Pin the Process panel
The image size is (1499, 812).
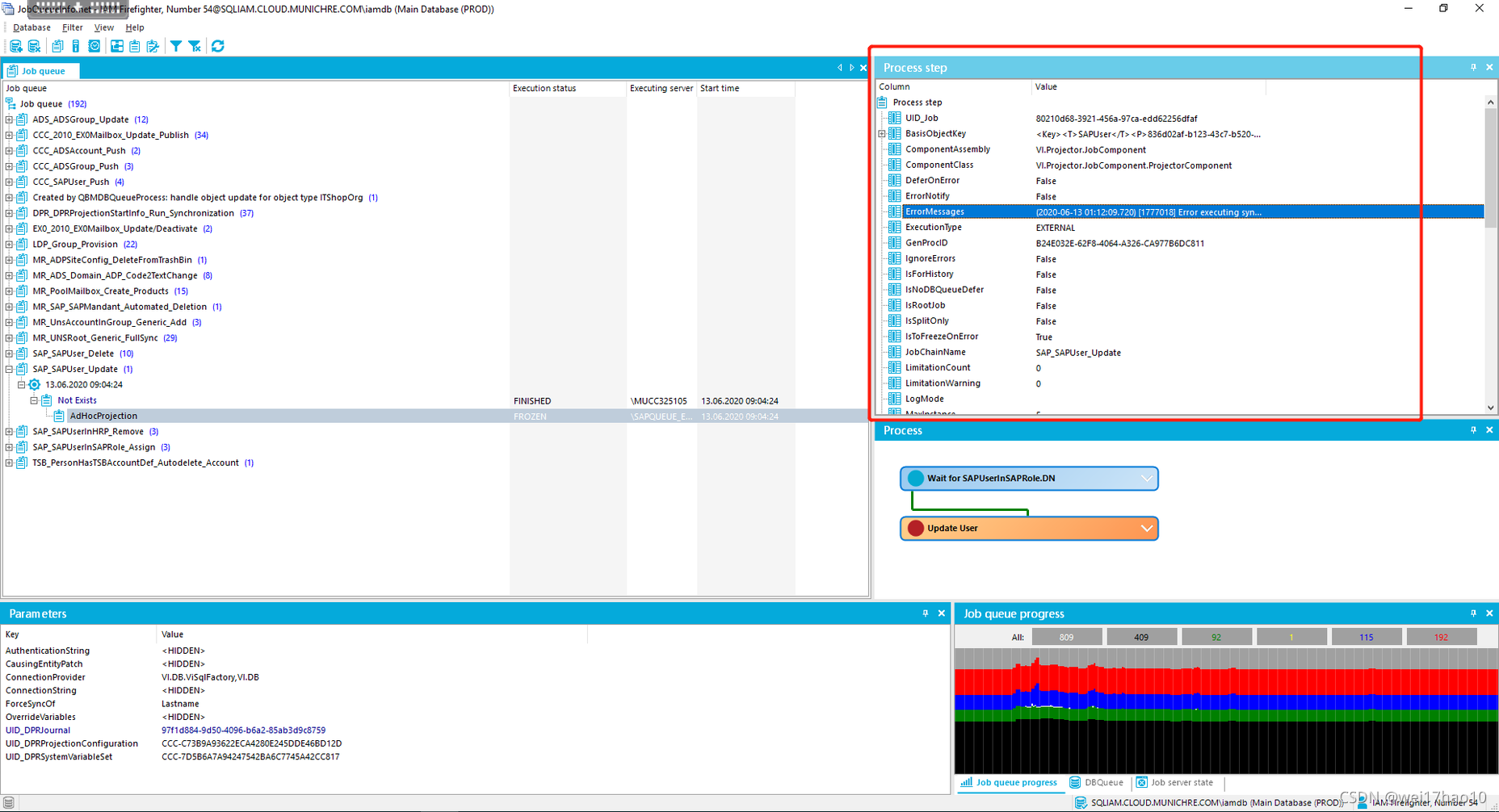[1474, 430]
